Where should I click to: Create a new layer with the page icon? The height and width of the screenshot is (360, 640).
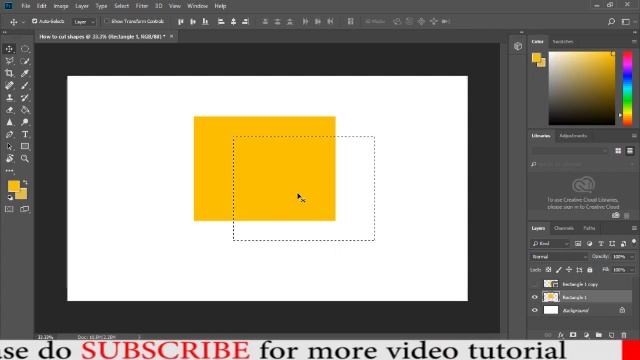tap(611, 335)
